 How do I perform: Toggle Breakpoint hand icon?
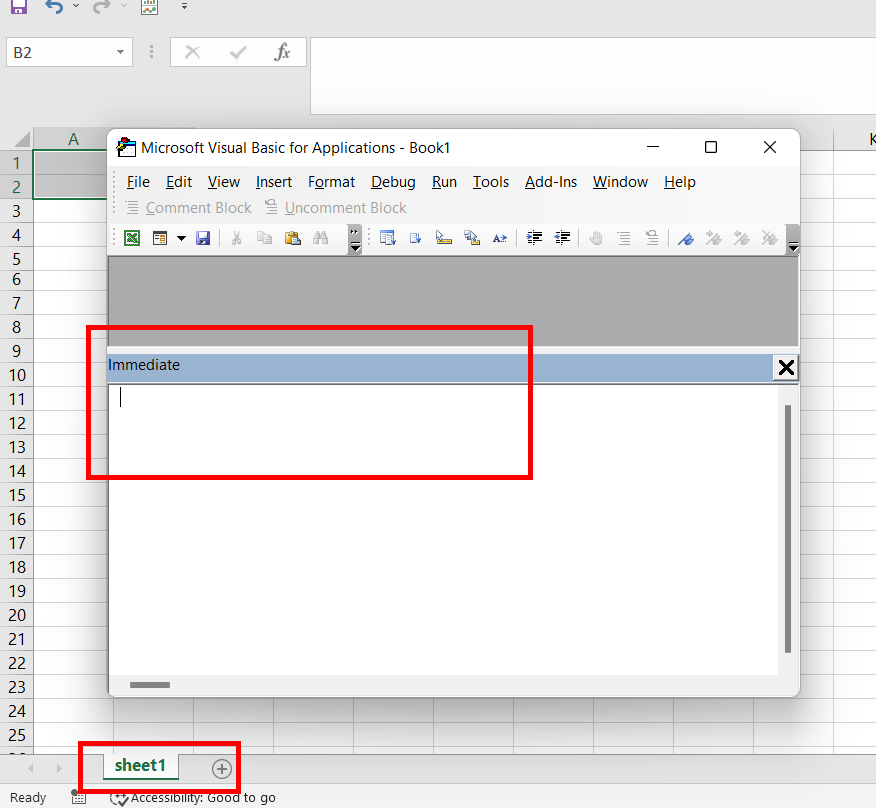(596, 239)
